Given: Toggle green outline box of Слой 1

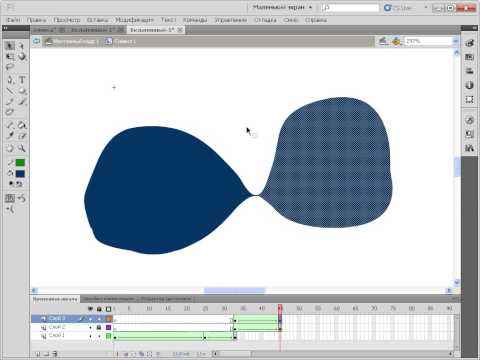Looking at the screenshot, I should (108, 336).
